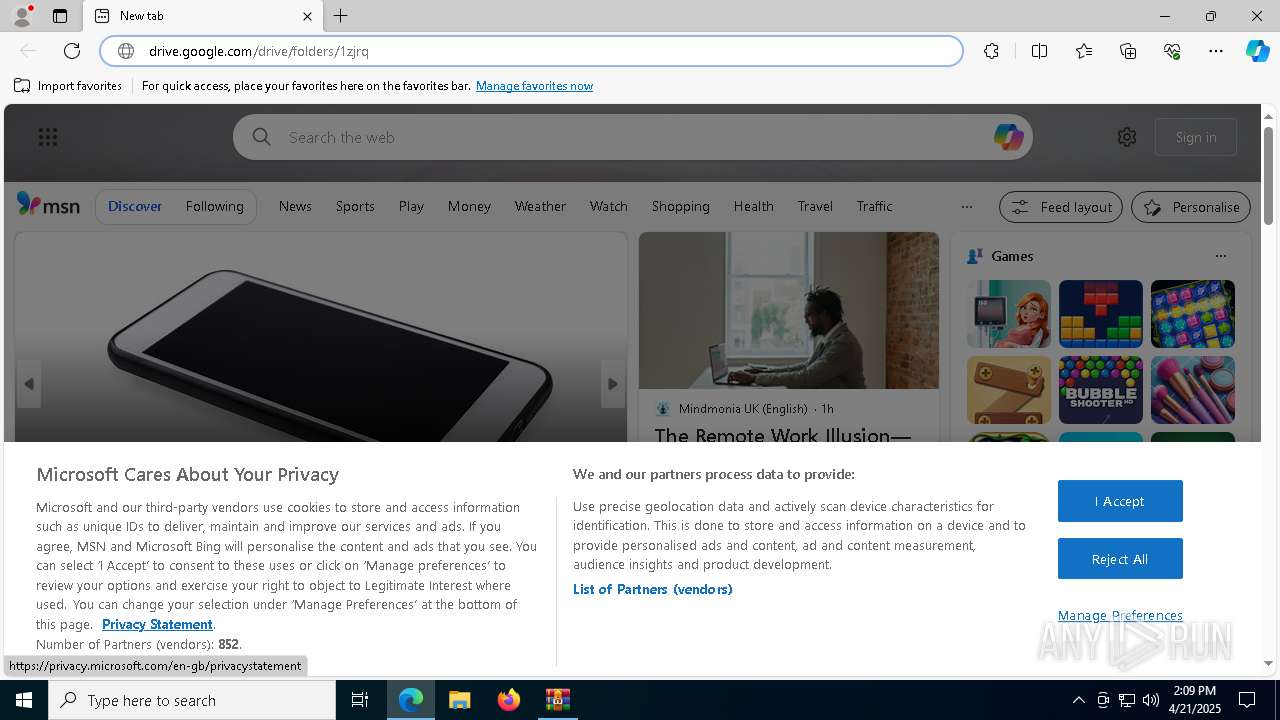Image resolution: width=1280 pixels, height=720 pixels.
Task: Show next carousel story arrow
Action: pos(613,384)
